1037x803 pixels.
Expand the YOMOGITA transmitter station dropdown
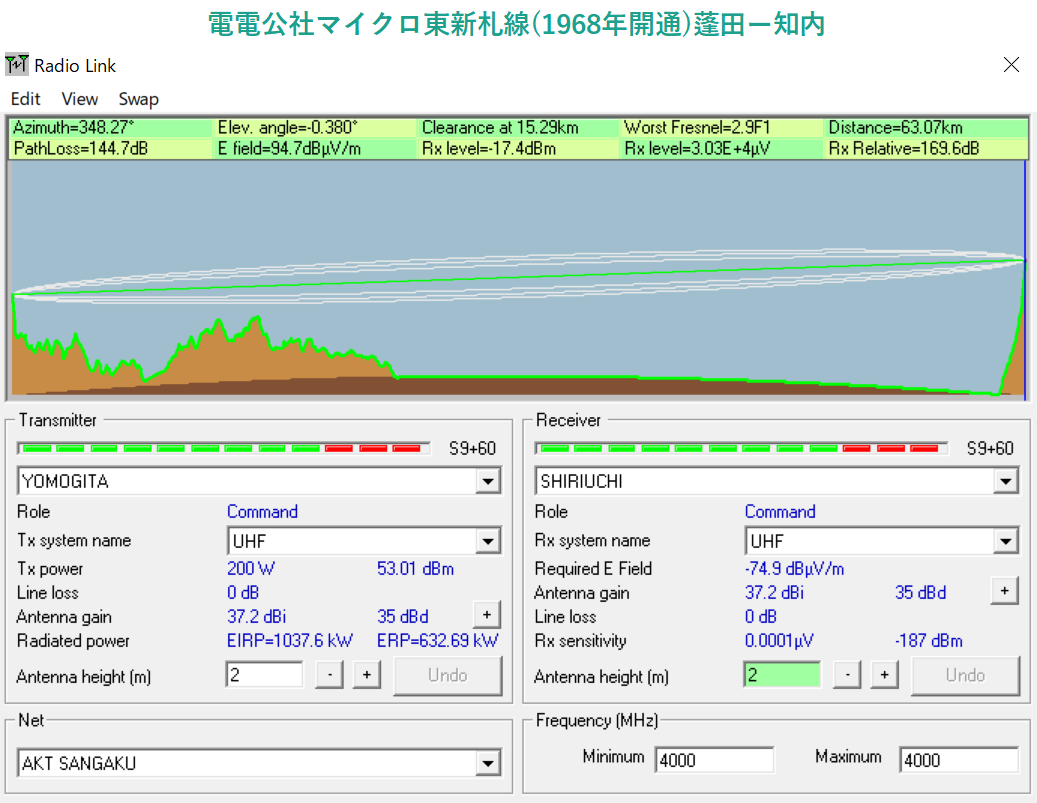coord(488,481)
